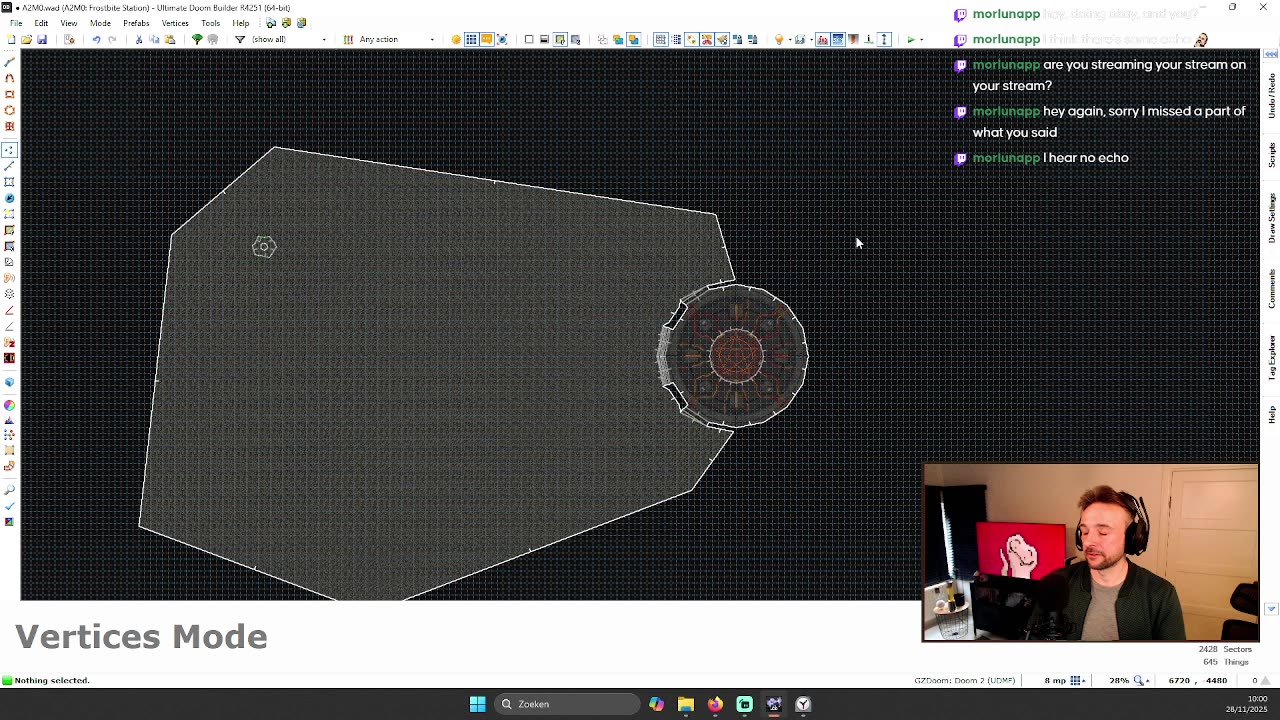Open the Help menu
Screen dimensions: 1280x720
tap(241, 23)
